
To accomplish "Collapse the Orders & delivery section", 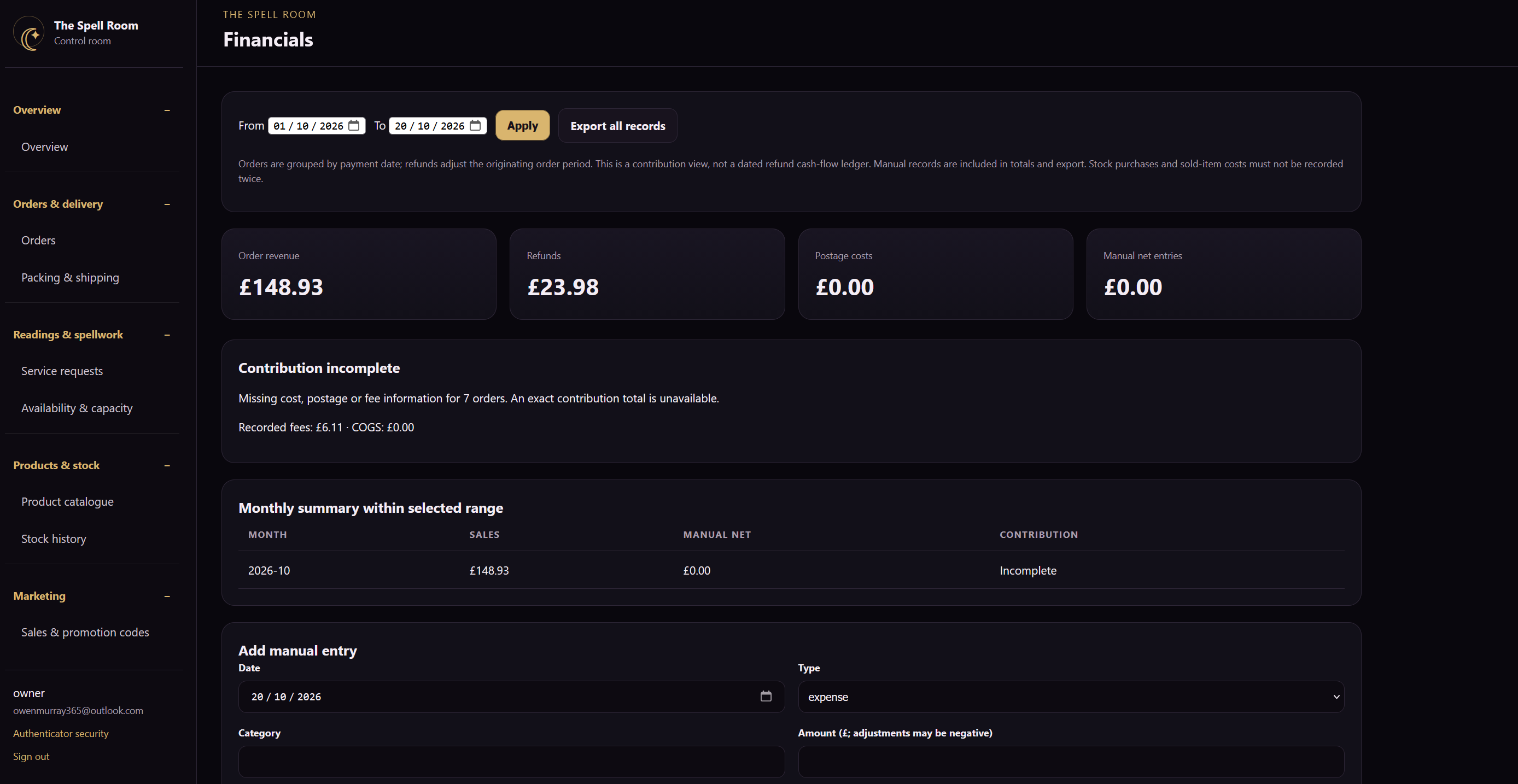I will click(x=167, y=204).
